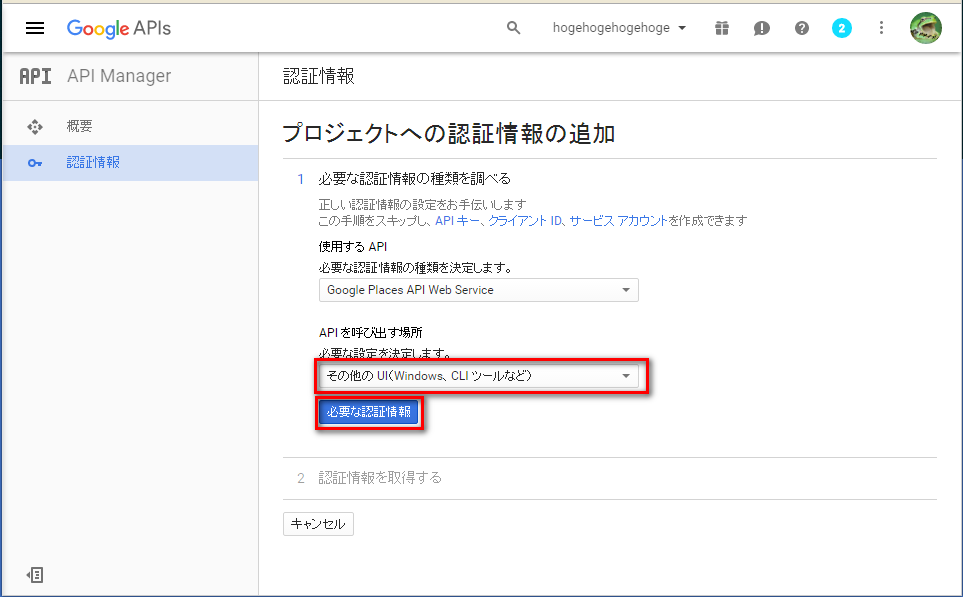Image resolution: width=963 pixels, height=597 pixels.
Task: Open the gift box icon
Action: pyautogui.click(x=722, y=28)
